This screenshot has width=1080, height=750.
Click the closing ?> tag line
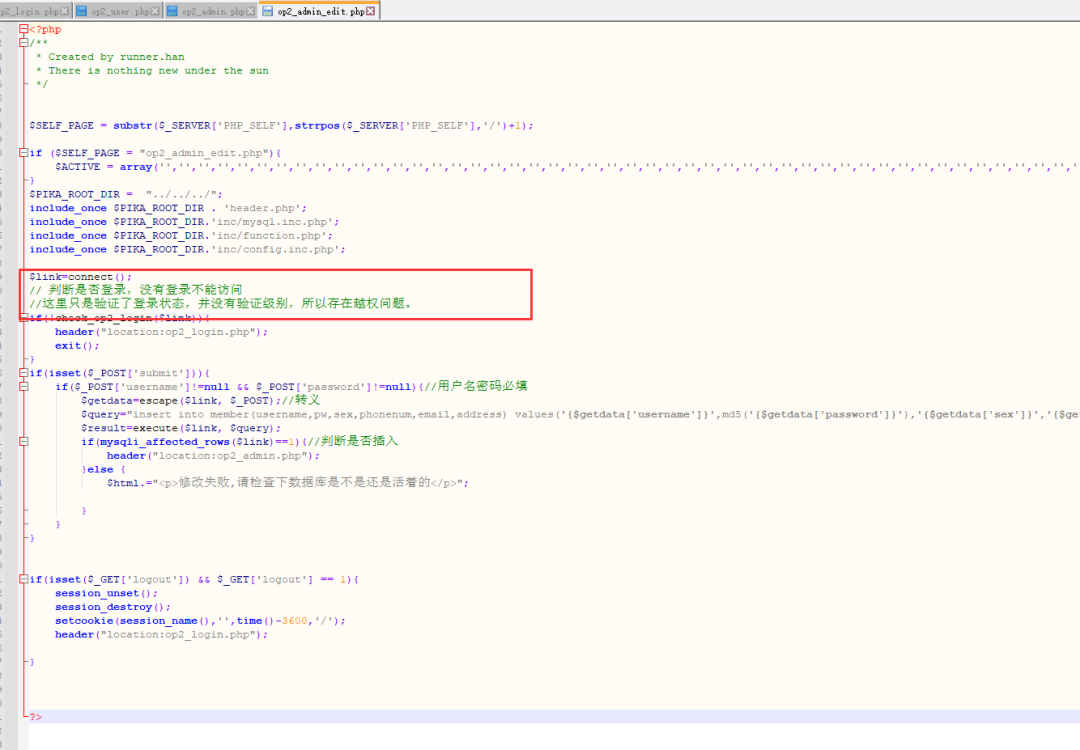pyautogui.click(x=36, y=717)
